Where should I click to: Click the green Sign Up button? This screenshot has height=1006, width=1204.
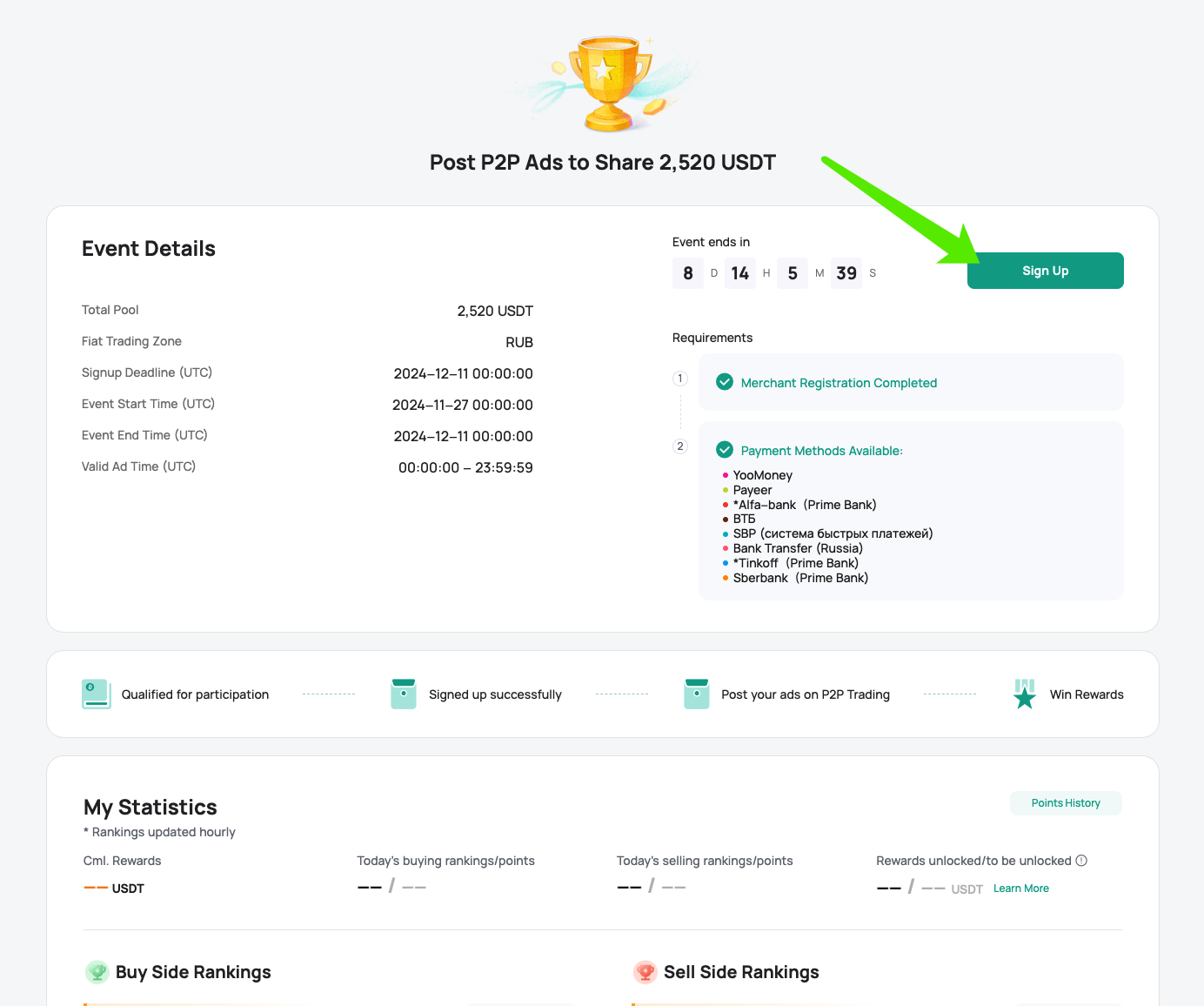(1045, 271)
